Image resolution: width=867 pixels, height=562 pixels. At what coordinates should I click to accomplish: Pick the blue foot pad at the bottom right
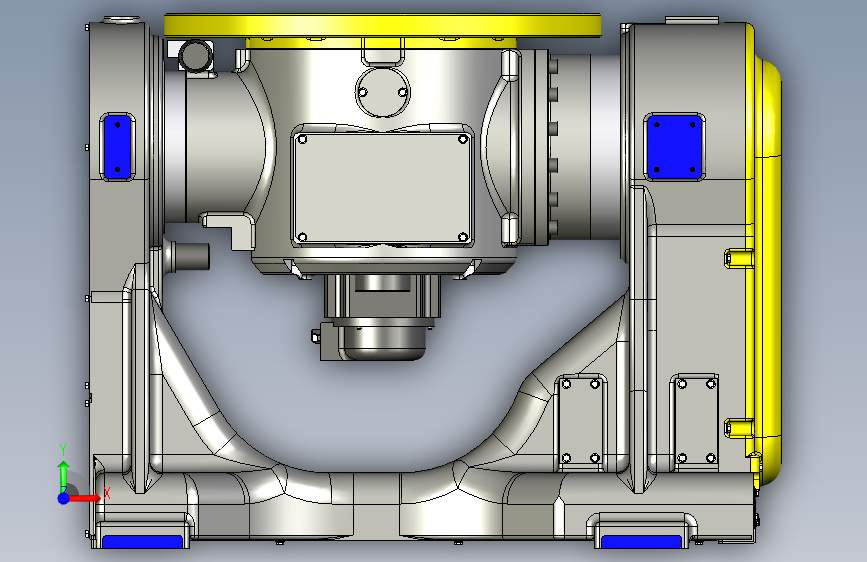[x=641, y=542]
